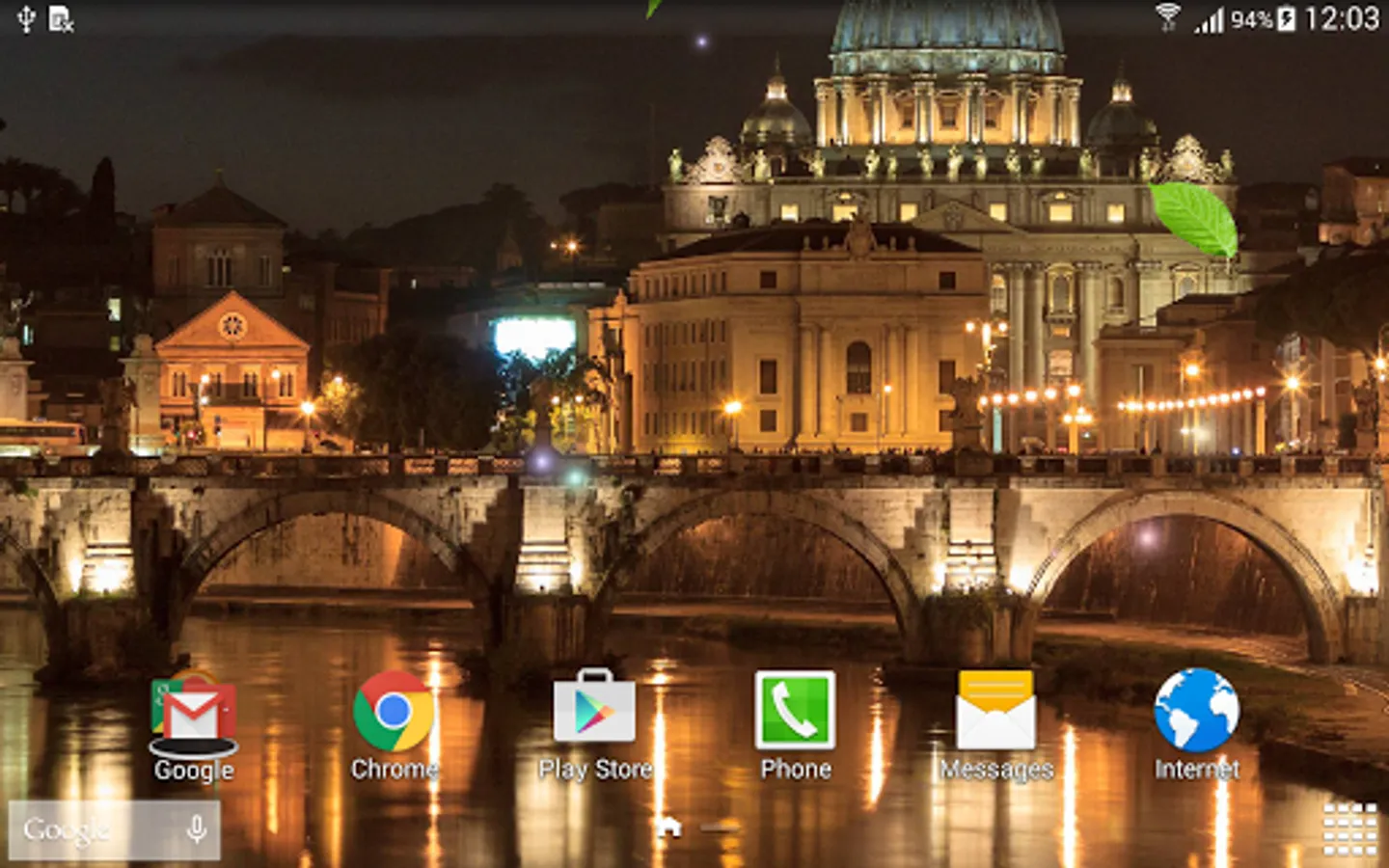Viewport: 1389px width, 868px height.
Task: Start voice search with microphone icon
Action: (x=196, y=829)
